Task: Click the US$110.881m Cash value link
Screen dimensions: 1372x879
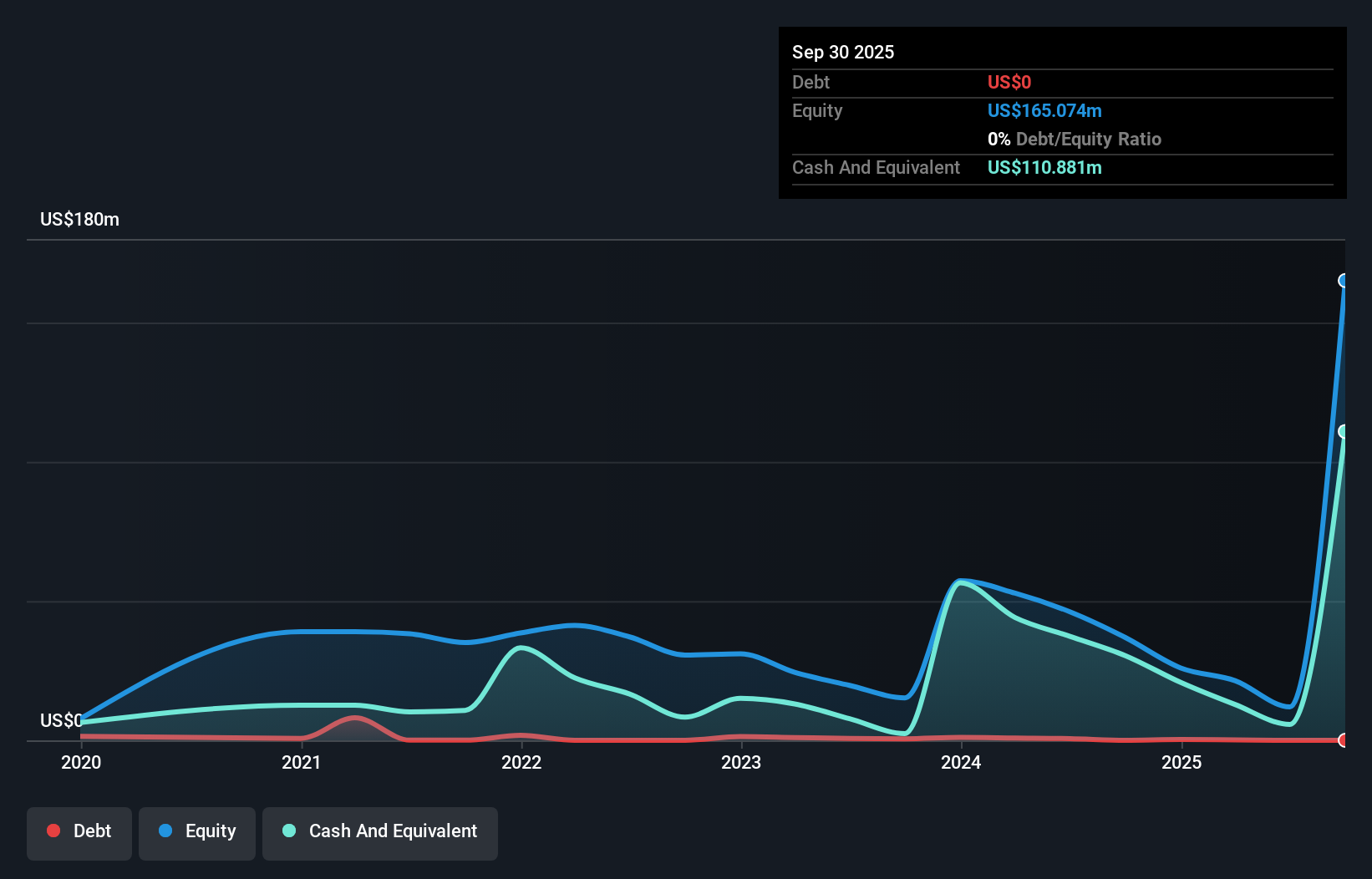Action: pos(1044,168)
